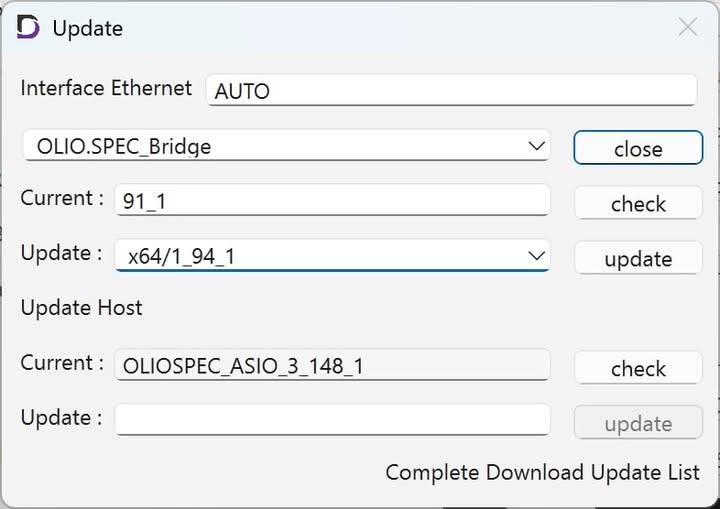Click the Complete Download Update List status text
Screen dimensions: 720x509
click(542, 472)
